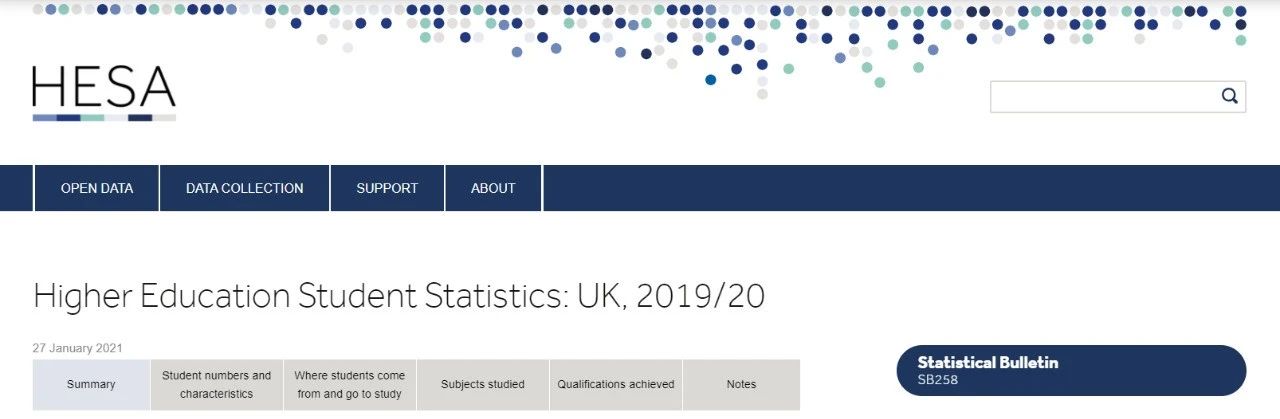
Task: Open the DATA COLLECTION menu
Action: tap(244, 188)
